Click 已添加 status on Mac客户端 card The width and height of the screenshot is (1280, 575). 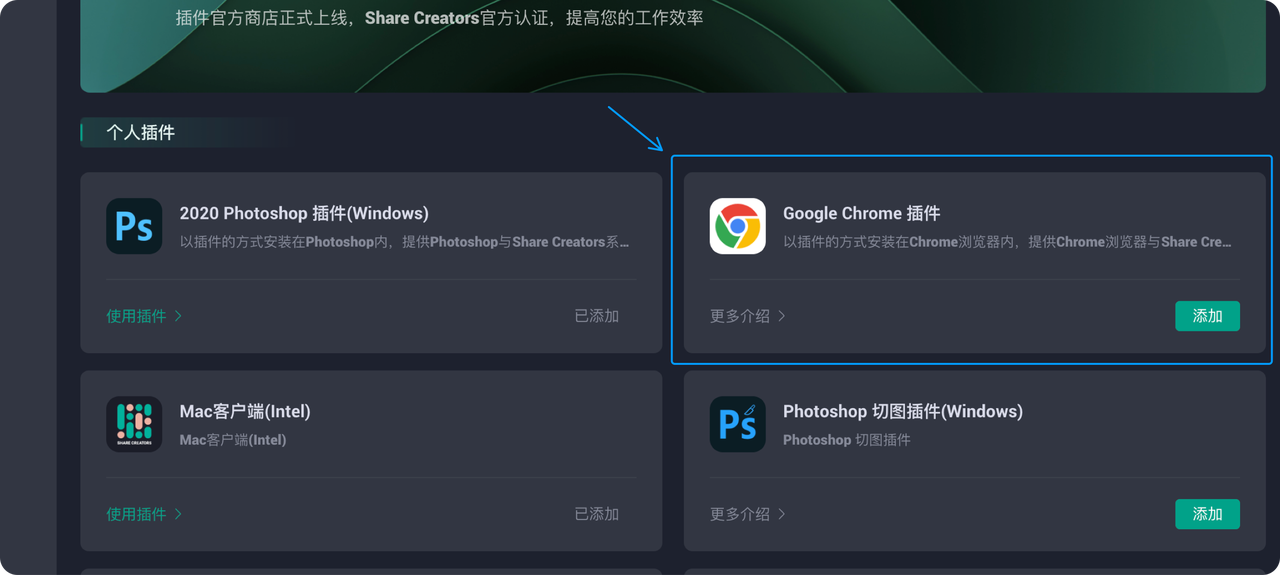(597, 514)
